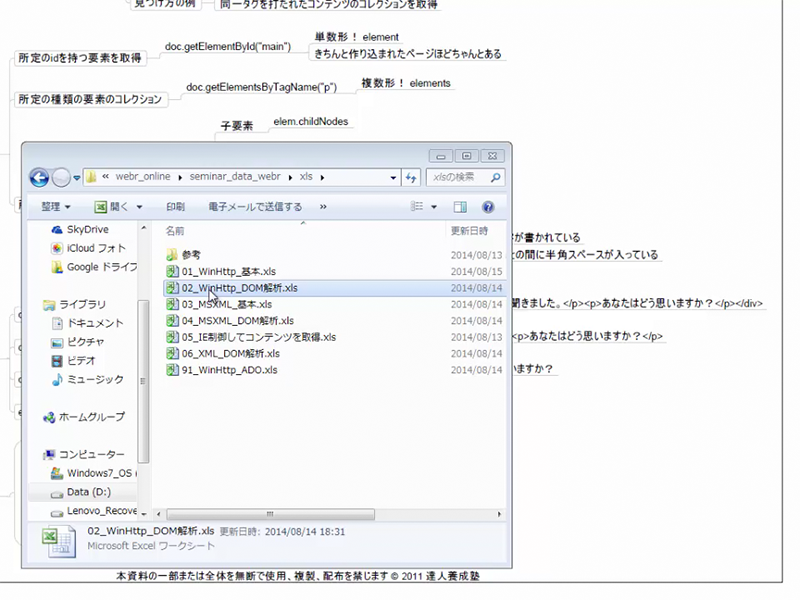Click seminar_data_webr in the address path
Screen dimensions: 800x600
coord(237,178)
